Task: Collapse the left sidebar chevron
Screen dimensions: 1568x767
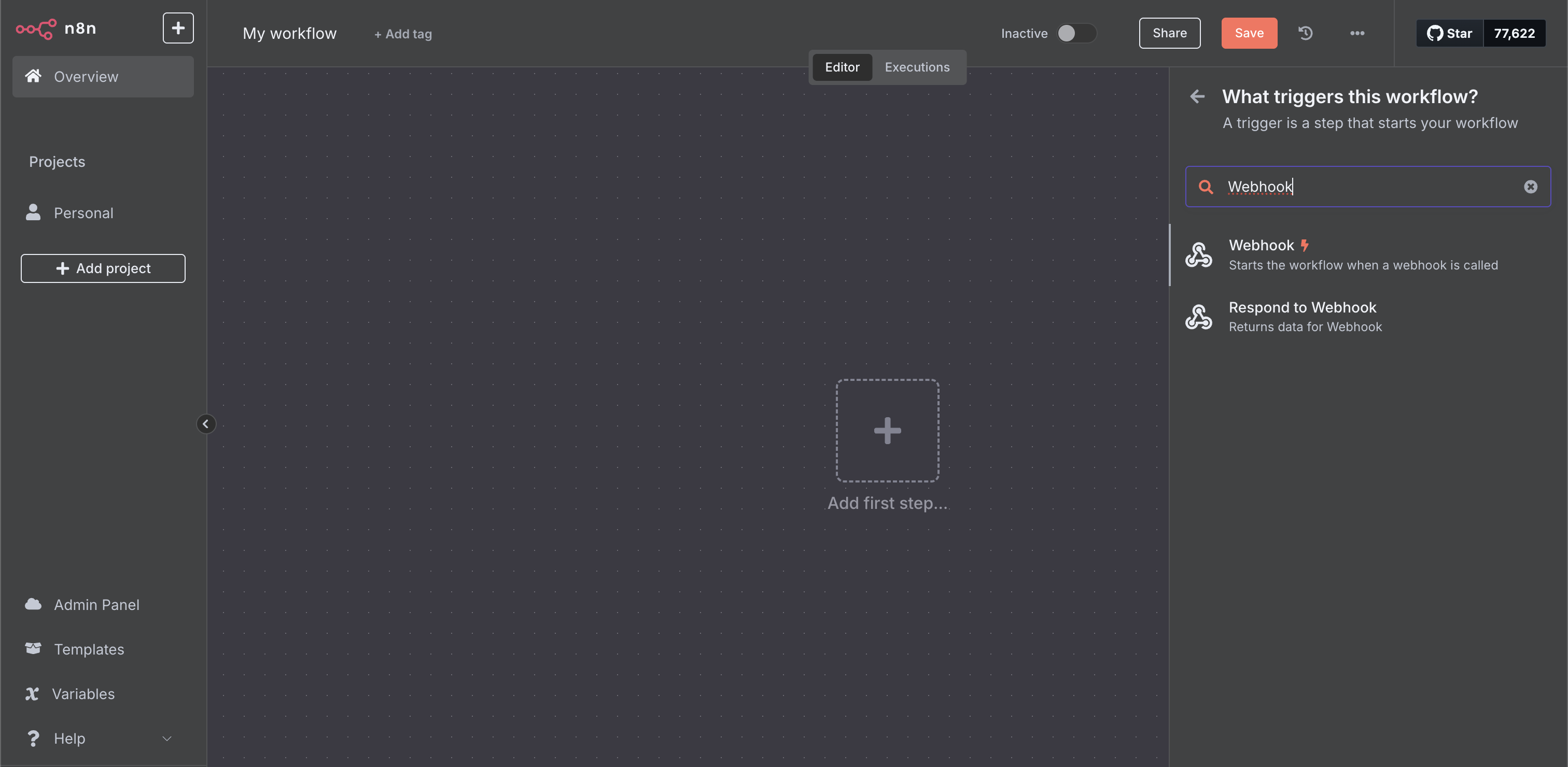Action: pyautogui.click(x=206, y=424)
